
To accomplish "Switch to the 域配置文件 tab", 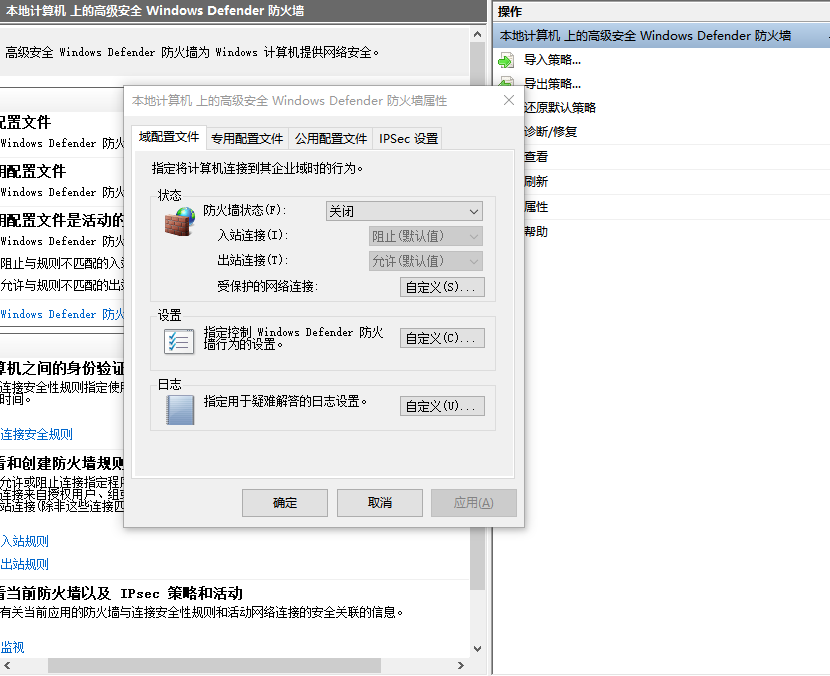I will tap(169, 137).
